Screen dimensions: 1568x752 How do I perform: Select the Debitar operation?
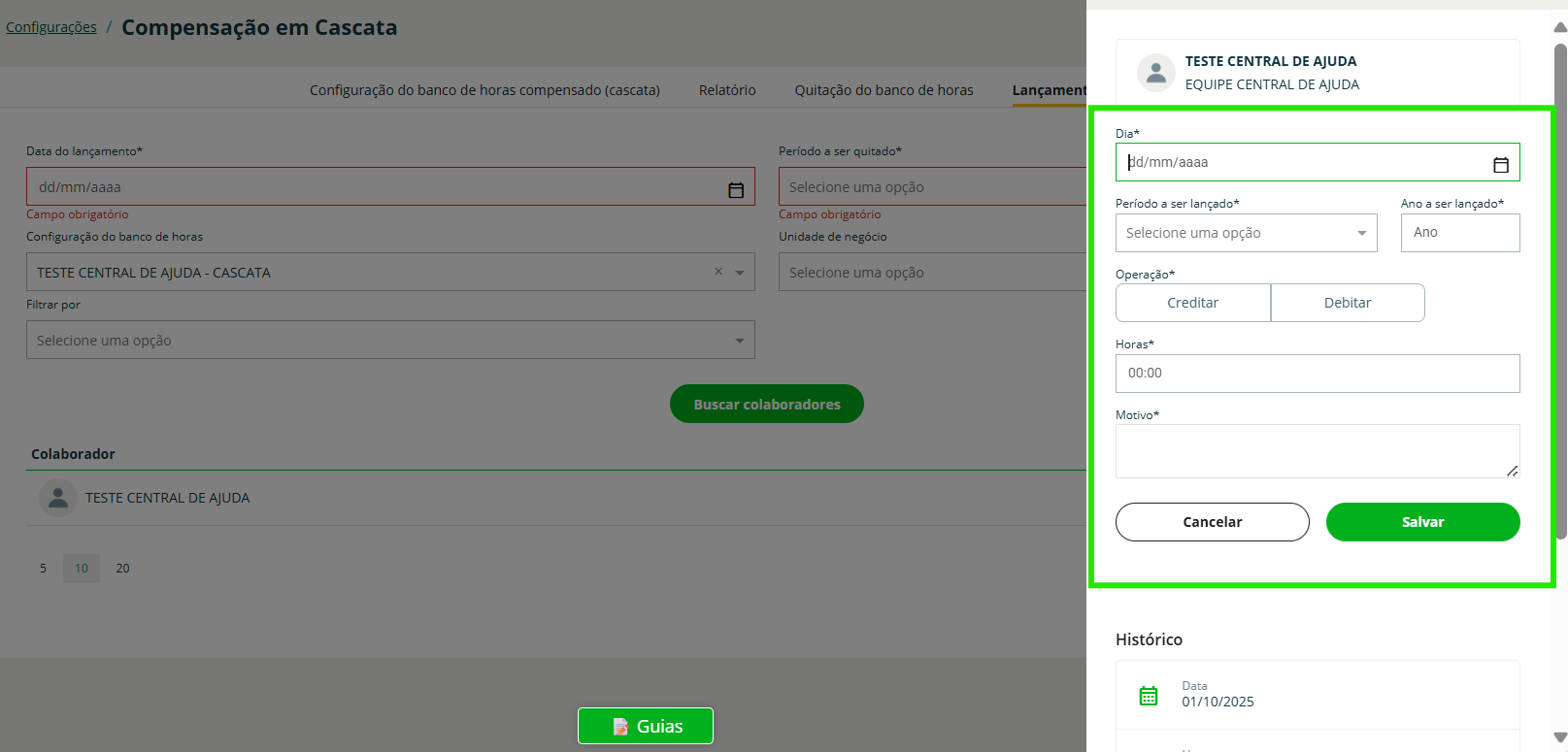coord(1347,303)
